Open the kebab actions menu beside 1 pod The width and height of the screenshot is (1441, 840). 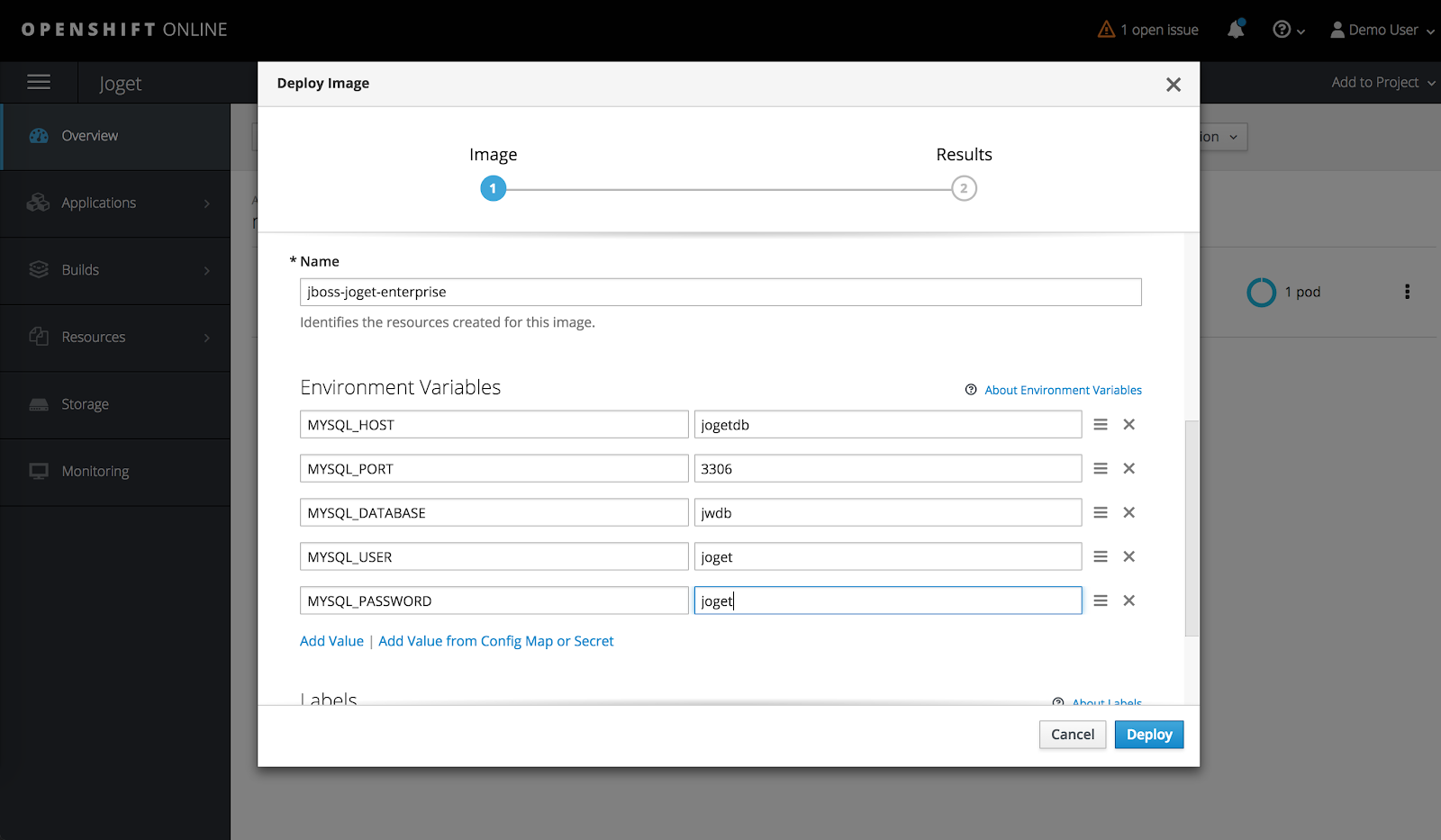pos(1407,292)
